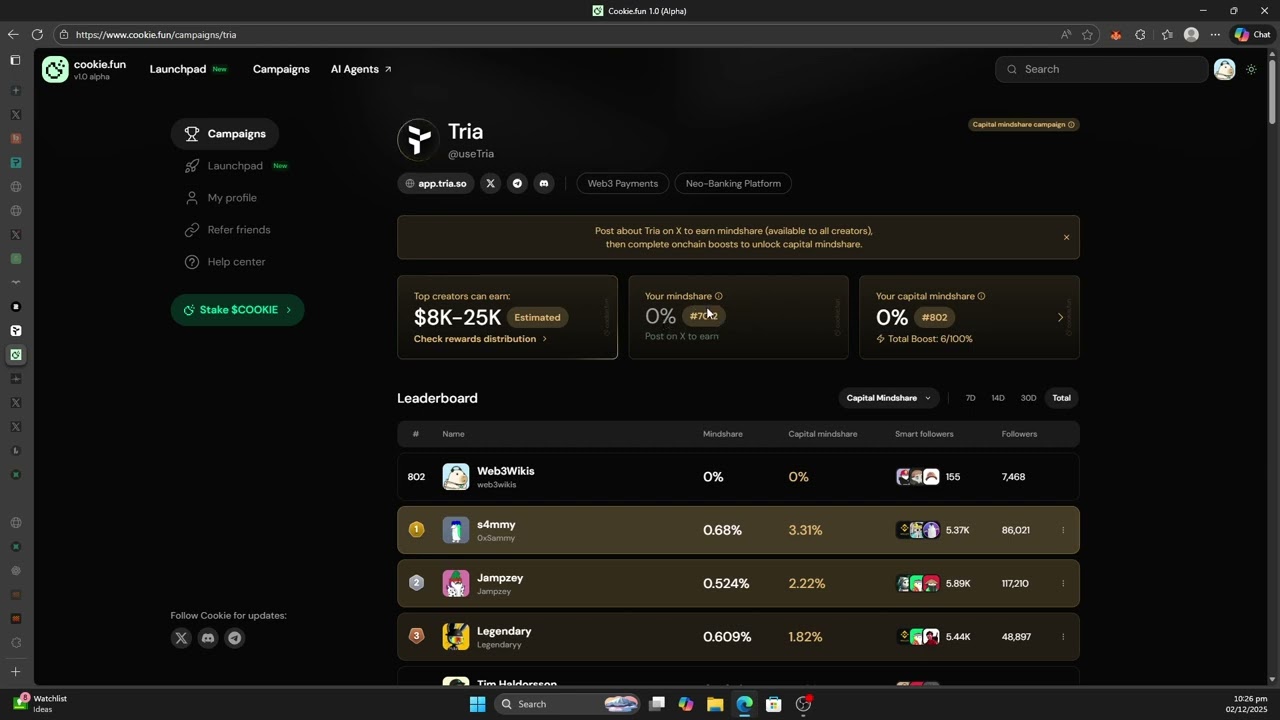Open Check rewards distribution link
1280x720 pixels.
(x=481, y=339)
